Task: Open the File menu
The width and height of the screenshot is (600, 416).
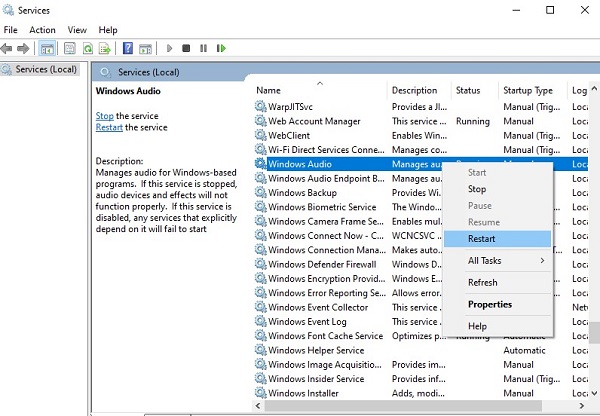Action: pos(10,30)
